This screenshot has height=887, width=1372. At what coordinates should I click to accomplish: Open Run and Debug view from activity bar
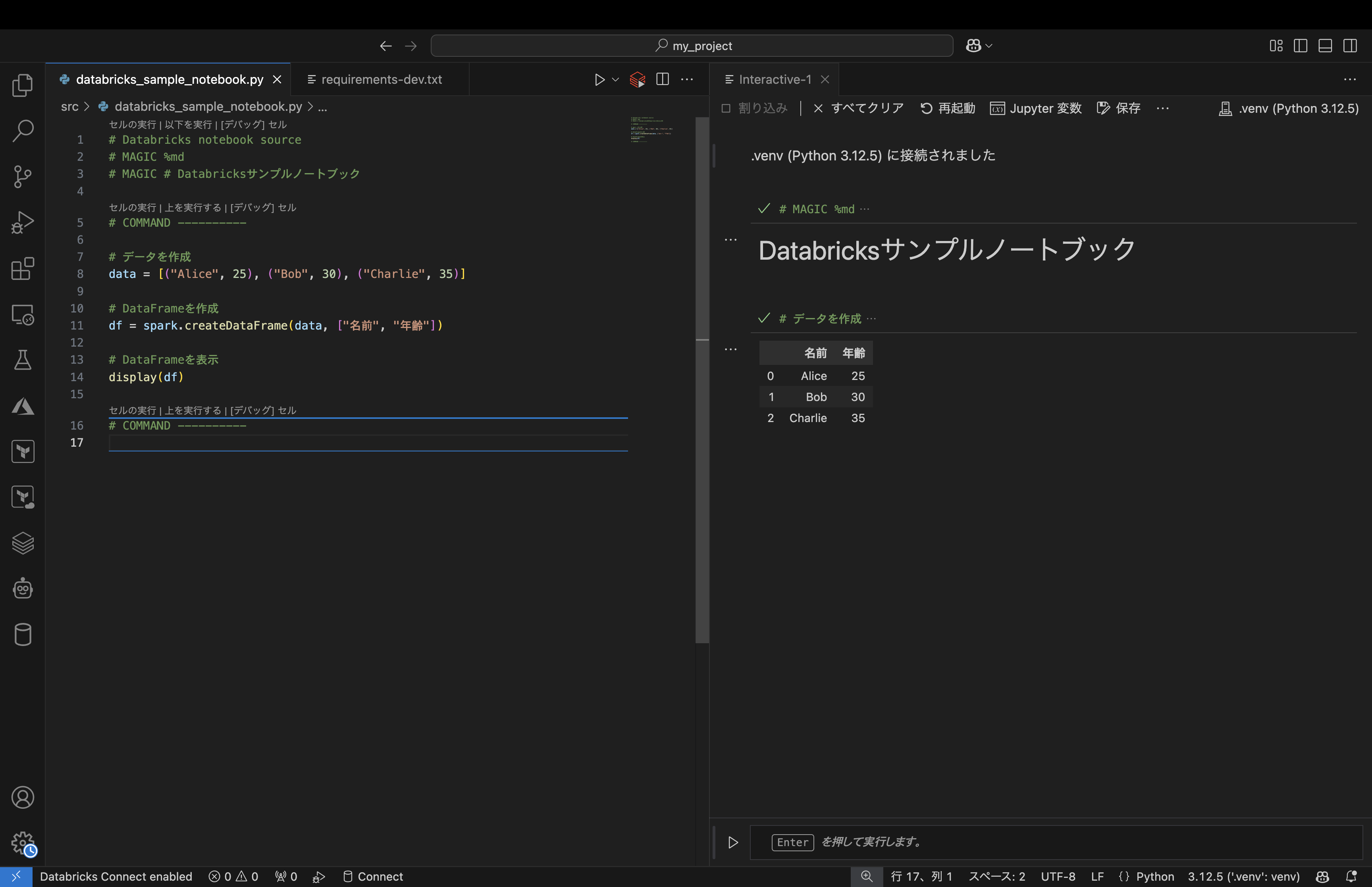point(23,222)
